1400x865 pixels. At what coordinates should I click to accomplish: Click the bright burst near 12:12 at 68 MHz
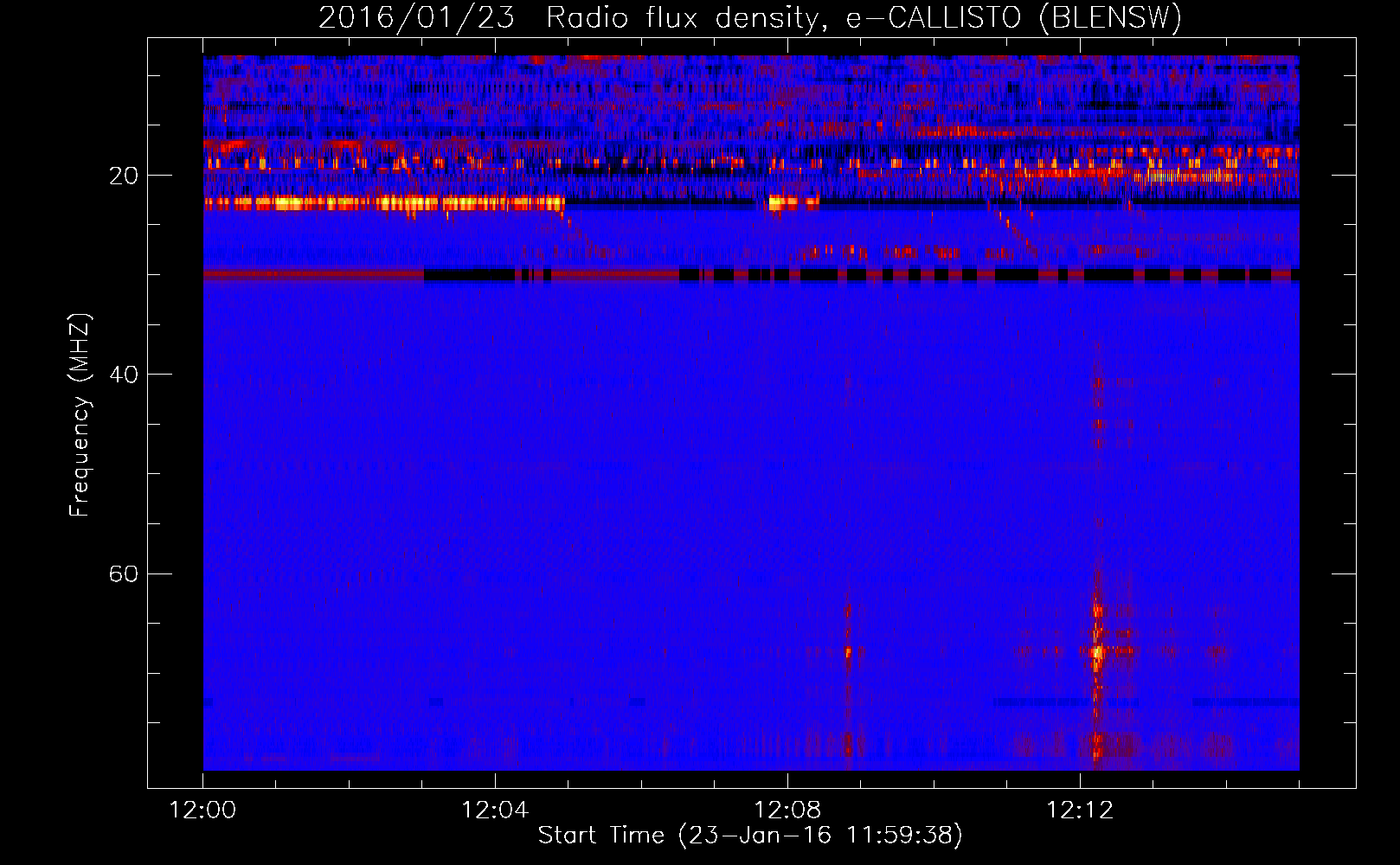1098,651
